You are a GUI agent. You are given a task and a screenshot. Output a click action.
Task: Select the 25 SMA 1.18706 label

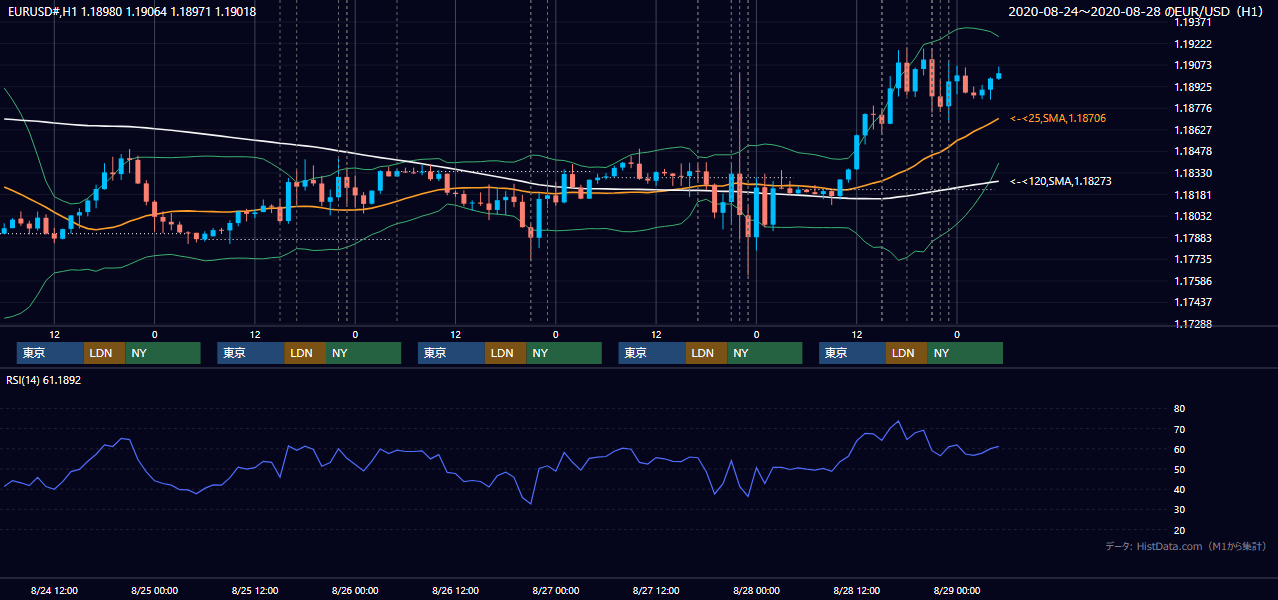pyautogui.click(x=1058, y=118)
